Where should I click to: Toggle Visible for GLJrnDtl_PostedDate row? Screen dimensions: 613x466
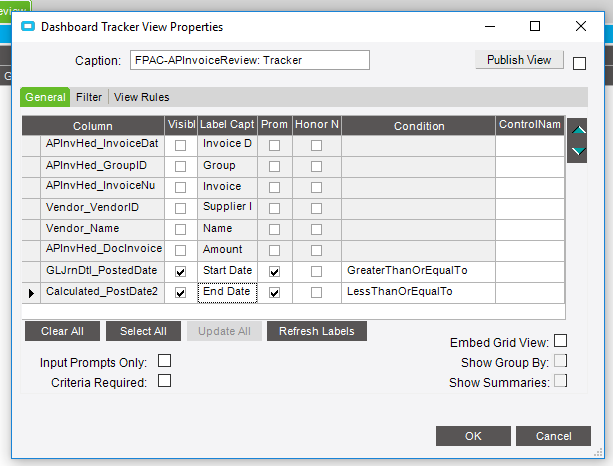coord(181,271)
